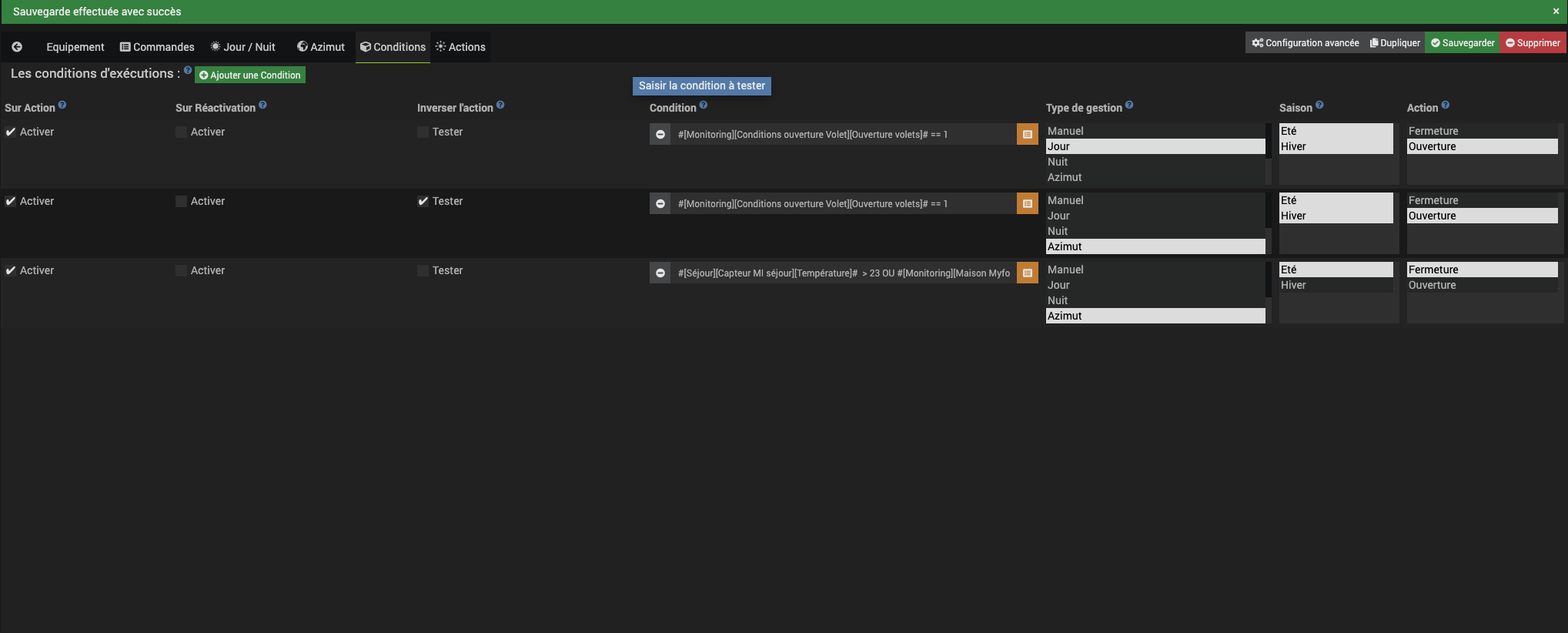Click help icon beside Inverser l'action header
1568x633 pixels.
point(500,105)
